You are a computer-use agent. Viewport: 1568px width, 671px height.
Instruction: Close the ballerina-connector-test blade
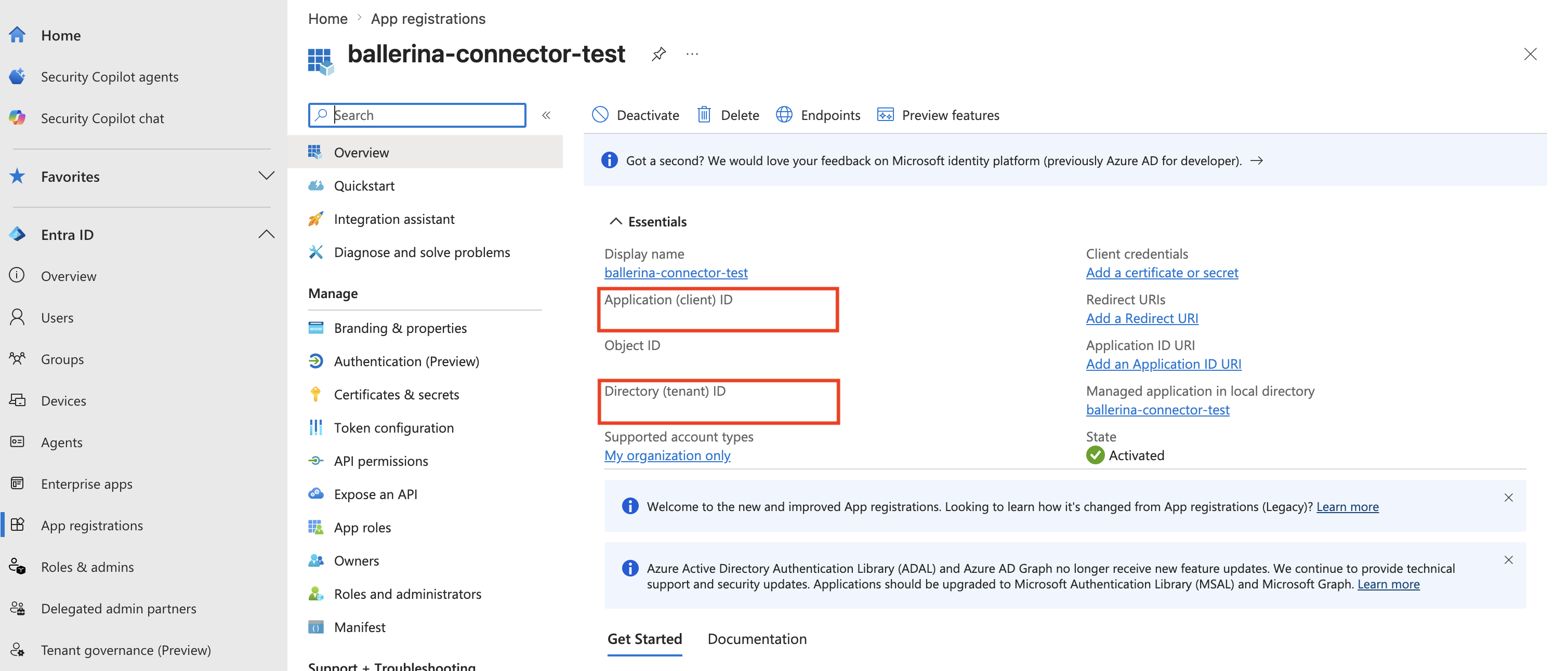click(1530, 54)
